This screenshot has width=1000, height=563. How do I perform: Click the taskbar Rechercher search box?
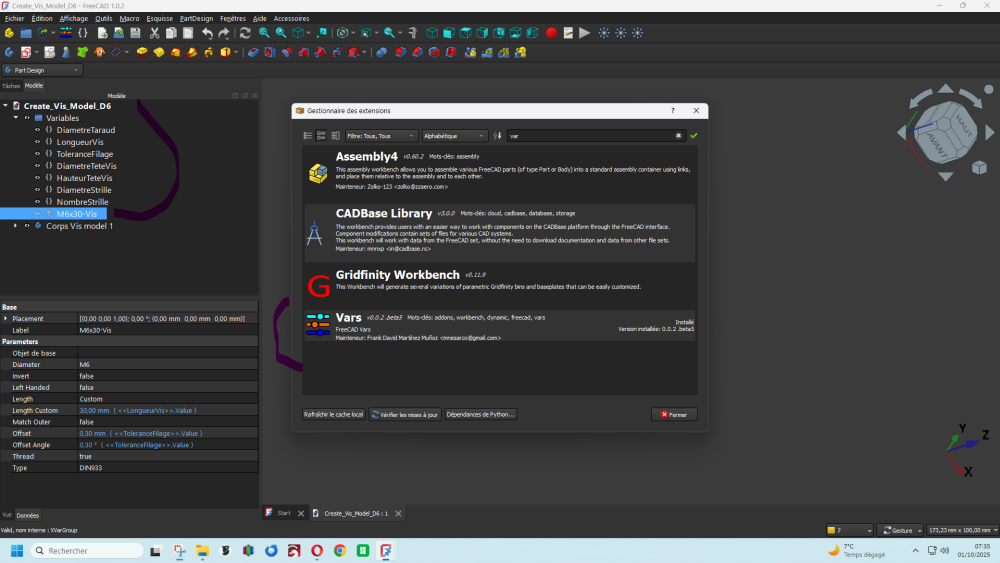(87, 550)
